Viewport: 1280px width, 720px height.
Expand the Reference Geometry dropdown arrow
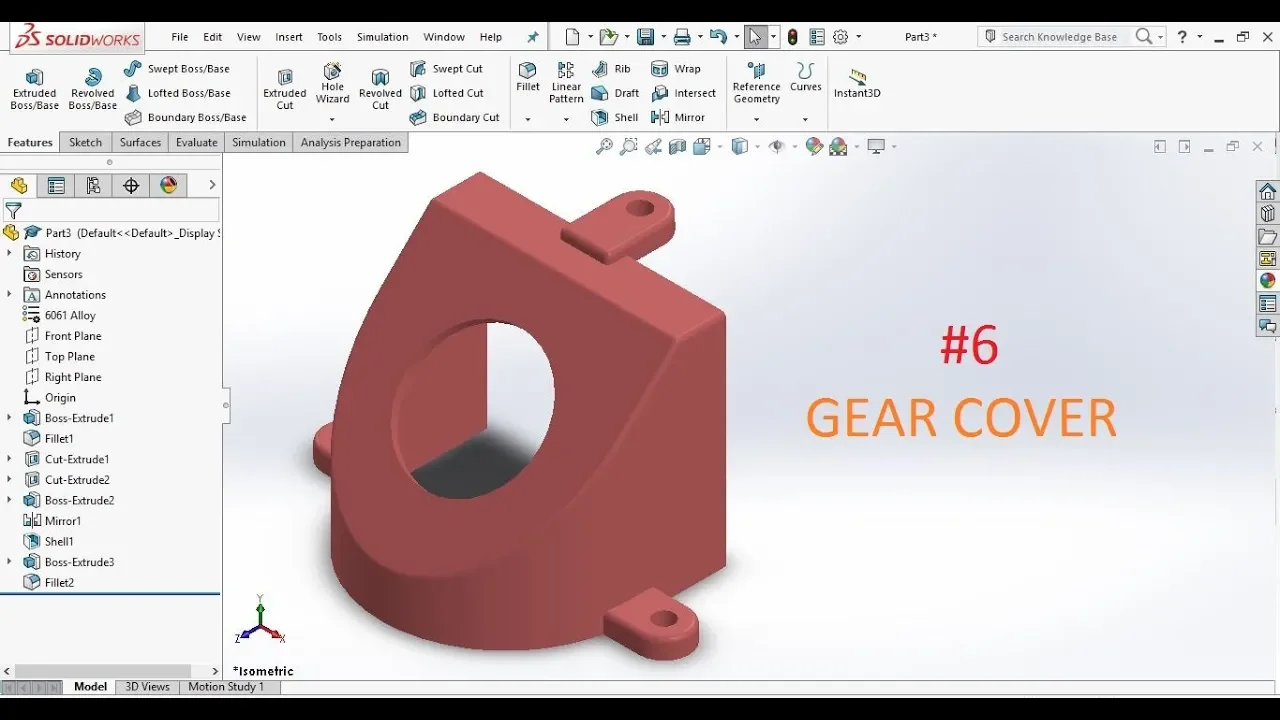tap(756, 119)
